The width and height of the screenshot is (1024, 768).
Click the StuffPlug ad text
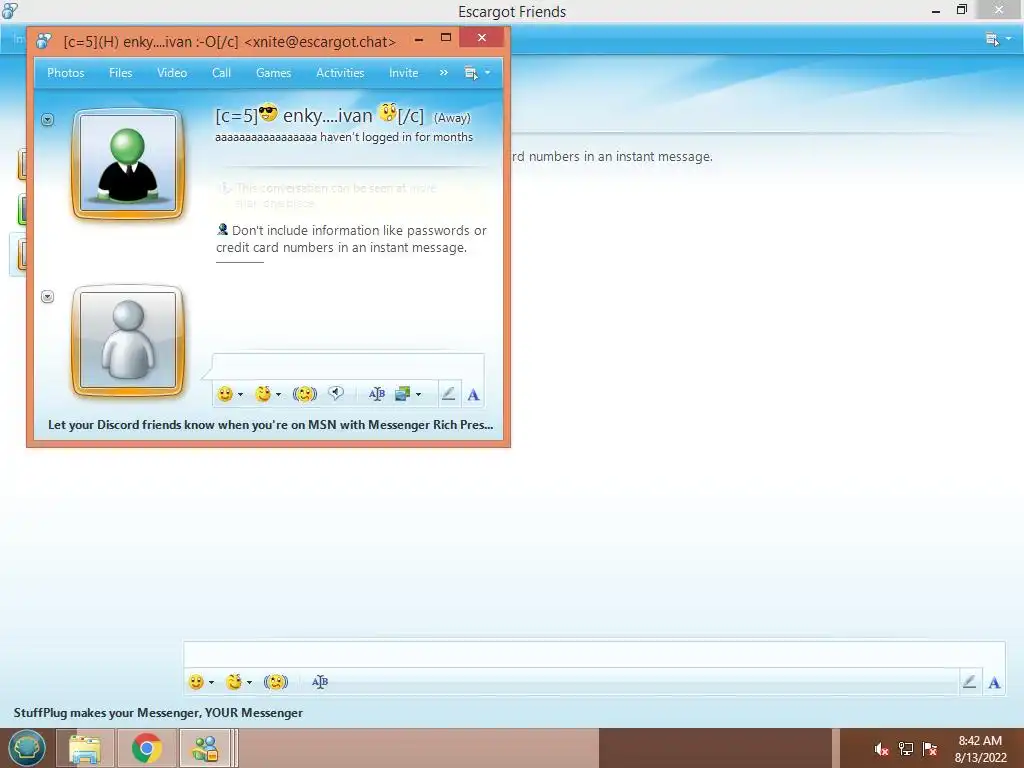pyautogui.click(x=158, y=712)
